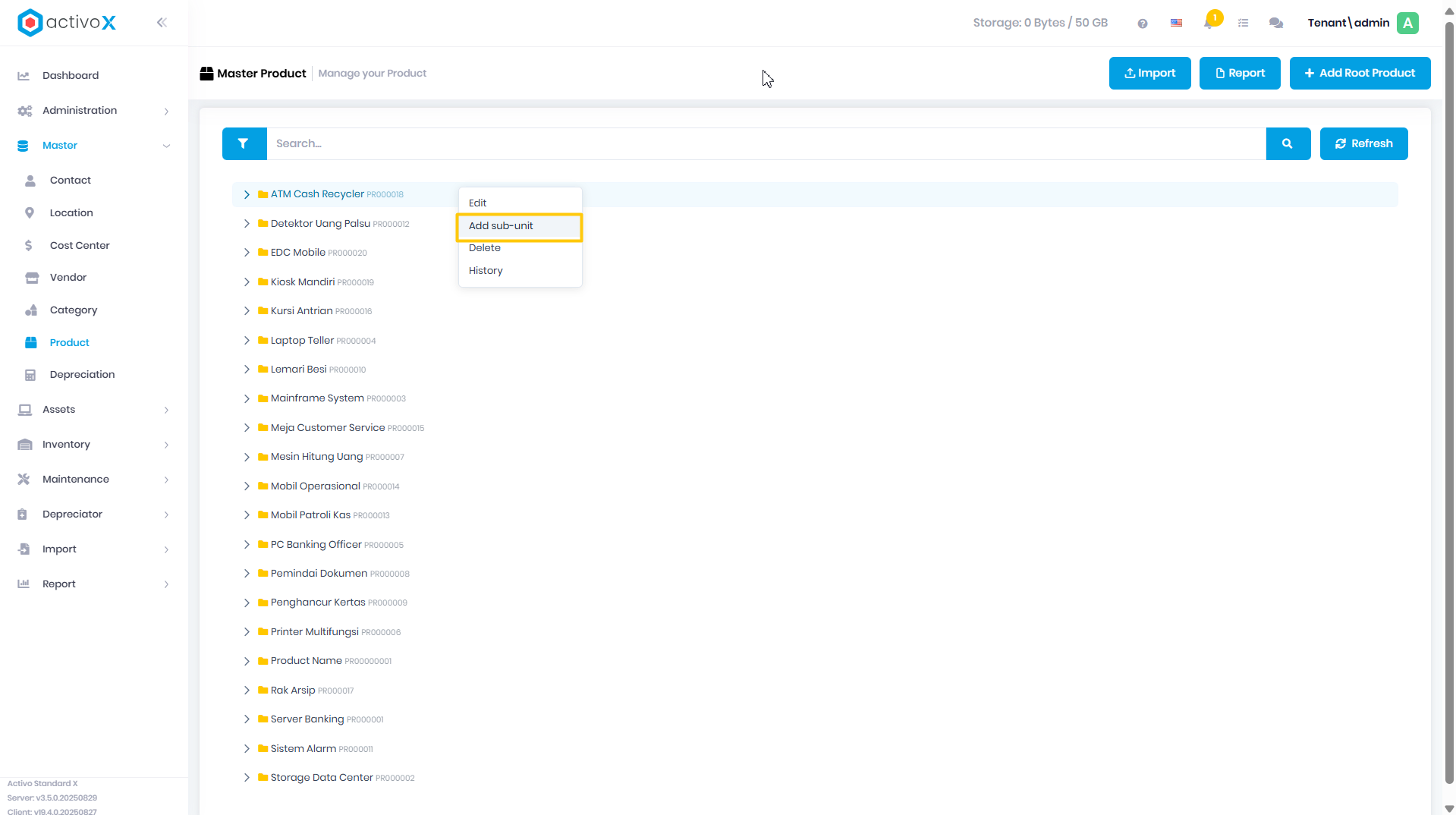
Task: Expand the Mainframe System node
Action: [x=247, y=398]
